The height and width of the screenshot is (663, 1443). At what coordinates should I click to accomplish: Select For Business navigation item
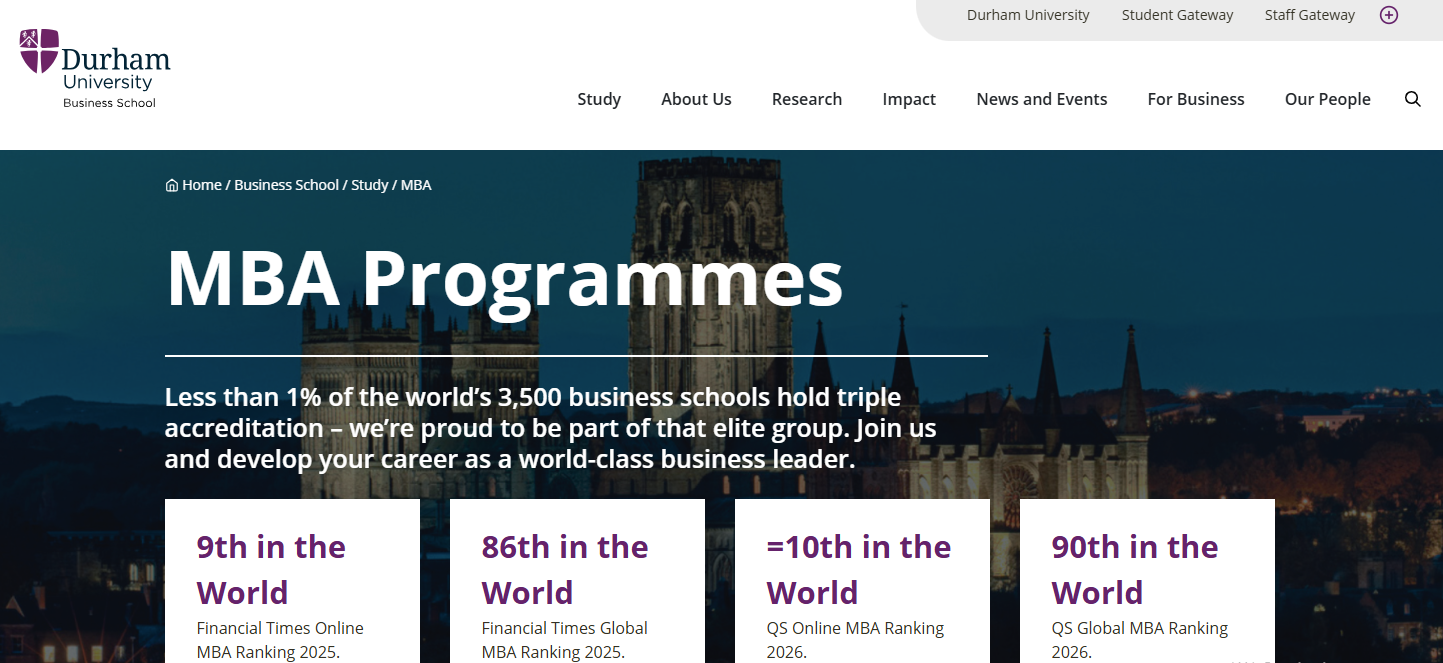[x=1195, y=99]
